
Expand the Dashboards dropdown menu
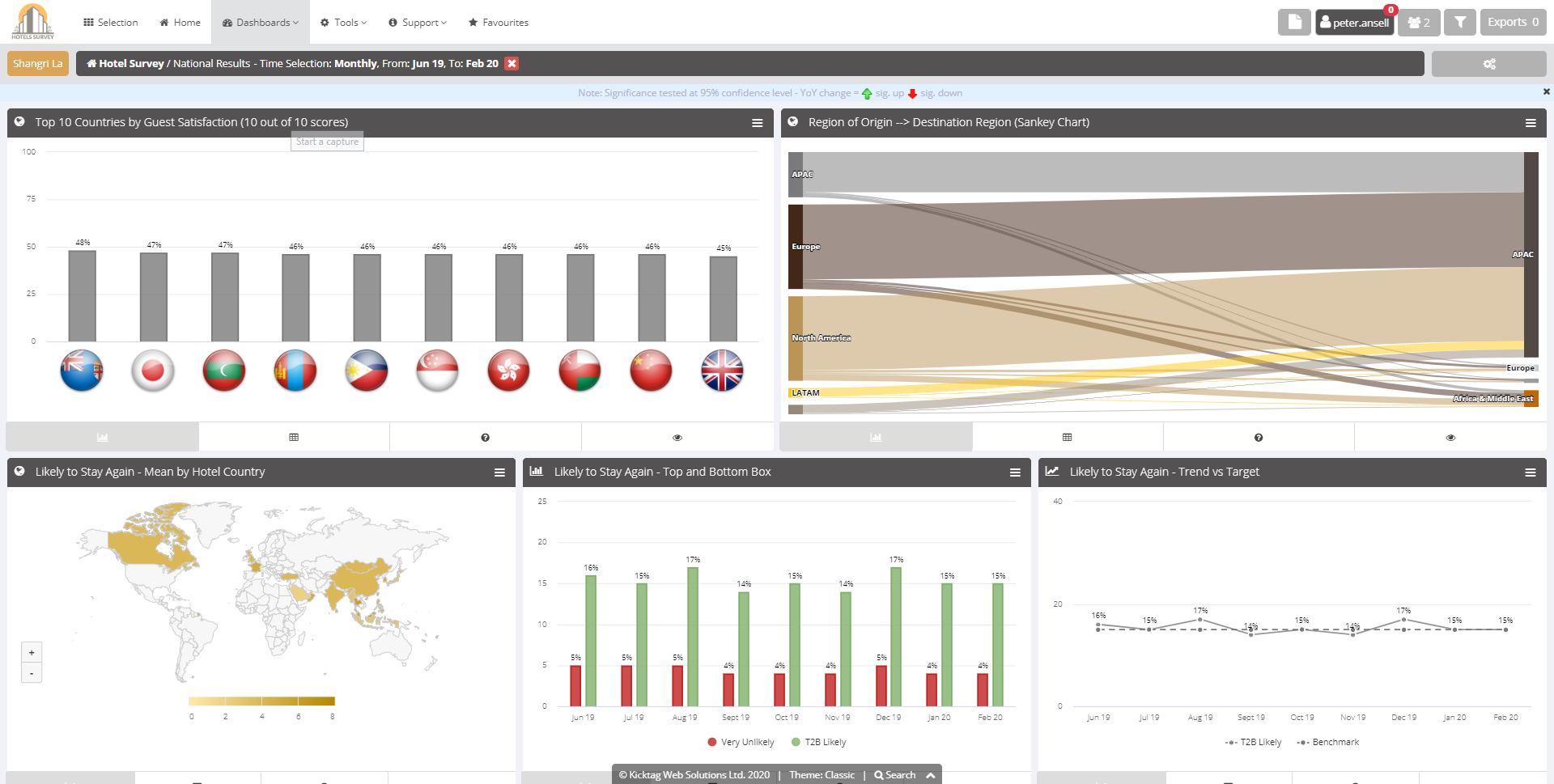coord(260,23)
